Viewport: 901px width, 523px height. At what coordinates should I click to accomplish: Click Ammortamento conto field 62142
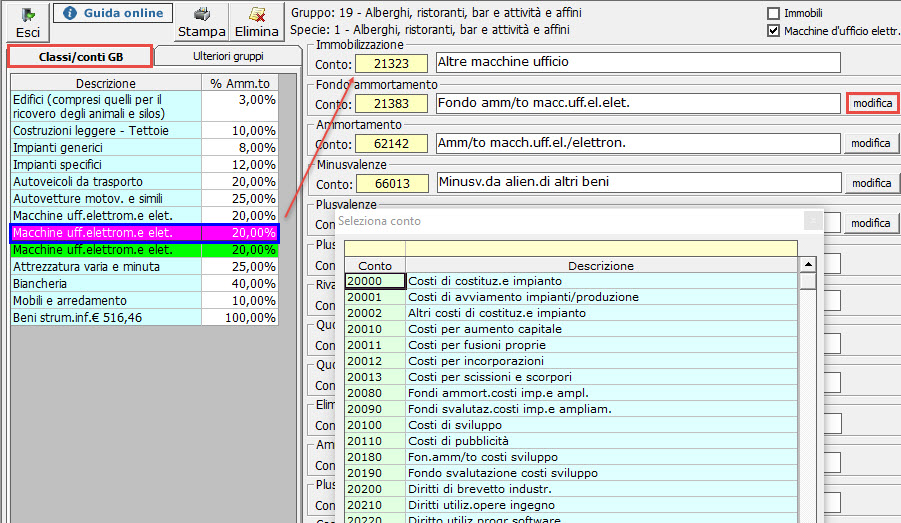391,144
